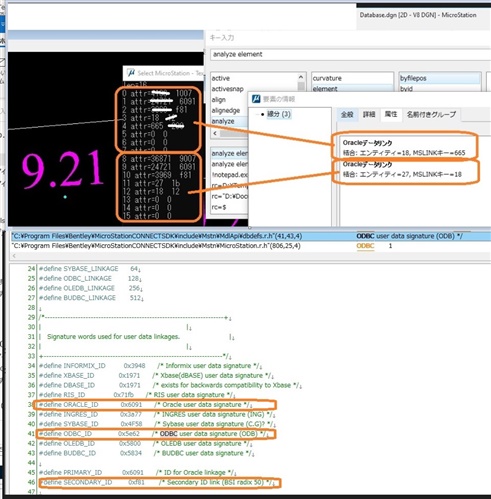Click the '#define INFORMIX_ID' code line
This screenshot has width=491, height=499.
pyautogui.click(x=150, y=366)
